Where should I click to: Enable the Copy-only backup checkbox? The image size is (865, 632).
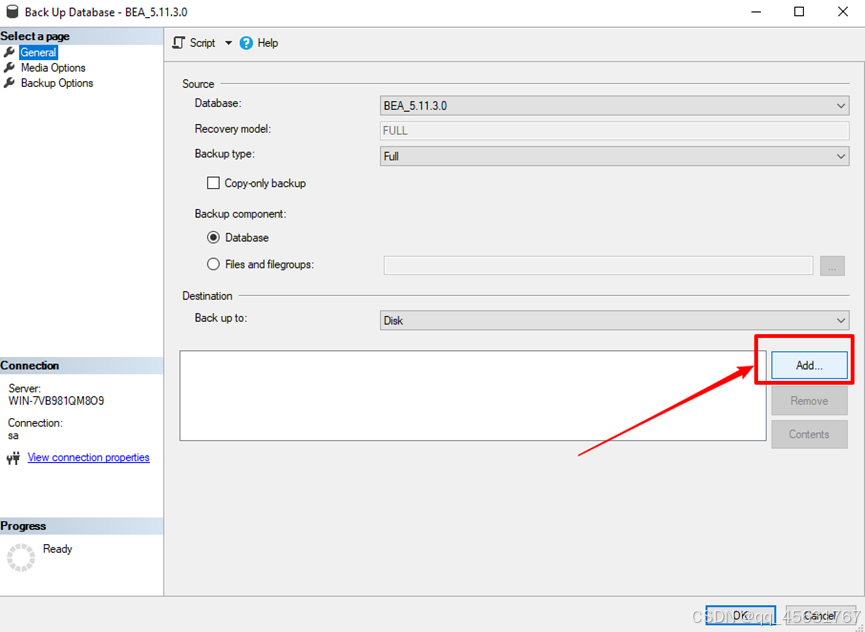(213, 183)
